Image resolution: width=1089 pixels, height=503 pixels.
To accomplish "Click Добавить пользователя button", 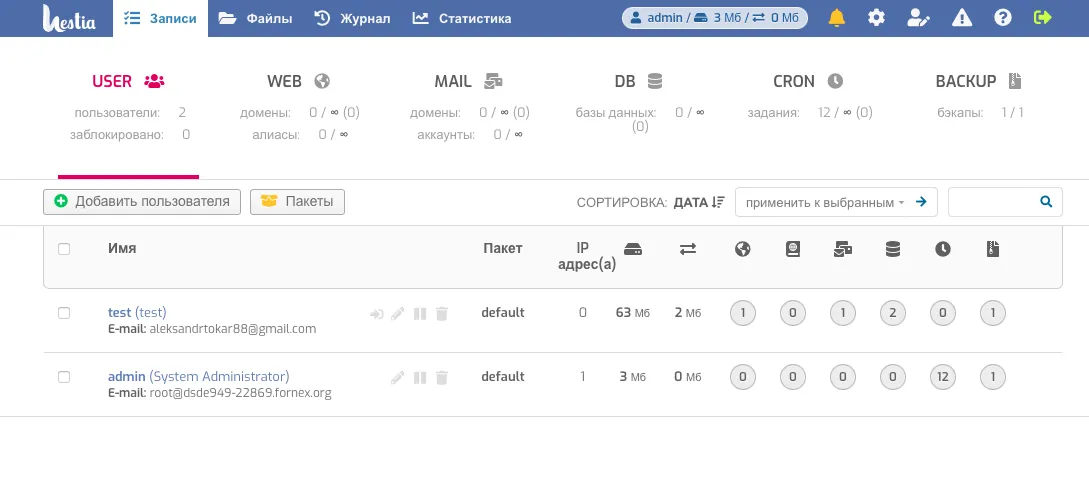I will coord(142,202).
